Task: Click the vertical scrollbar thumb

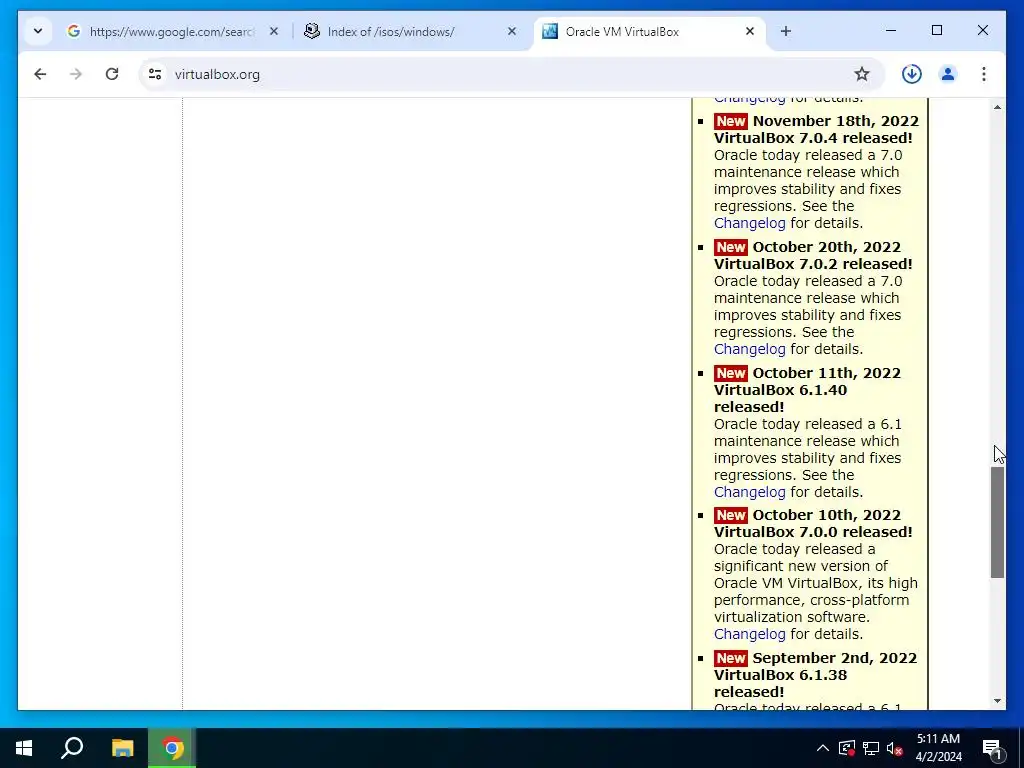Action: pyautogui.click(x=997, y=522)
